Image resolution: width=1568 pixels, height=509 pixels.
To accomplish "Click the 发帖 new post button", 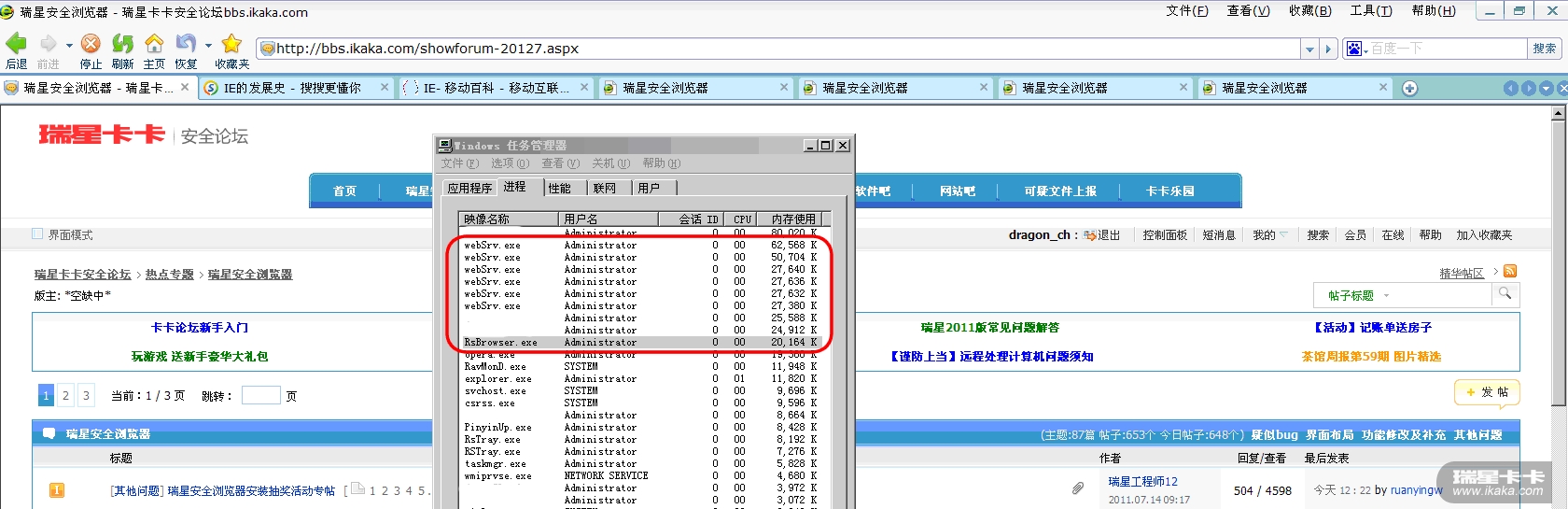I will [x=1487, y=392].
